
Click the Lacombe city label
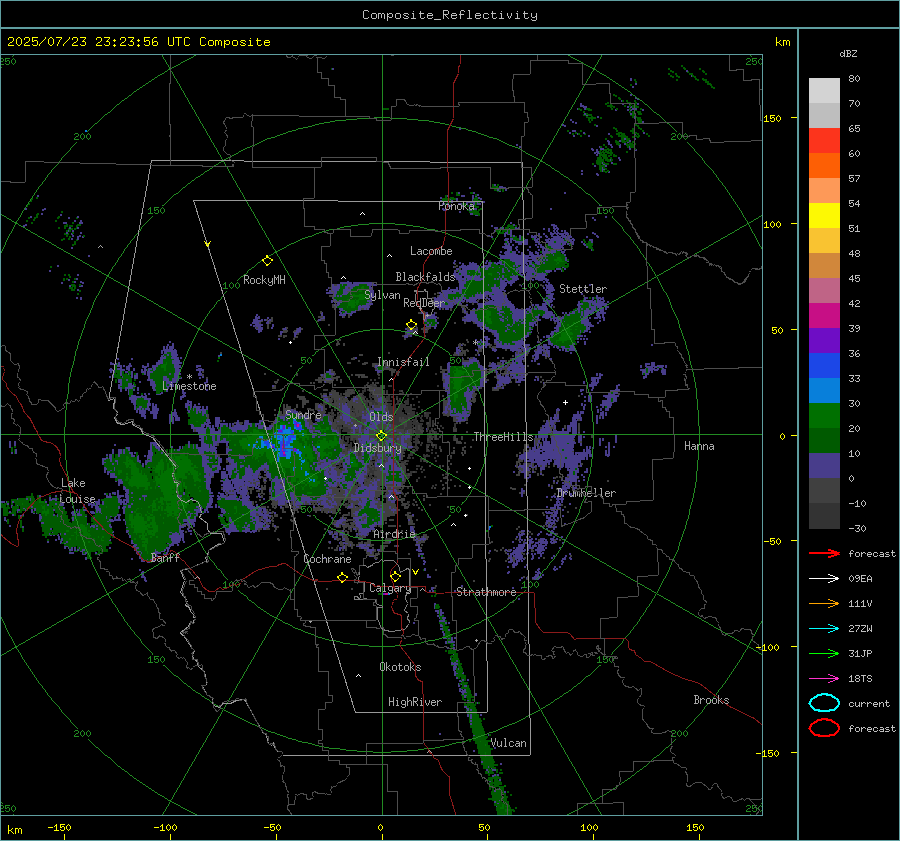pyautogui.click(x=431, y=251)
